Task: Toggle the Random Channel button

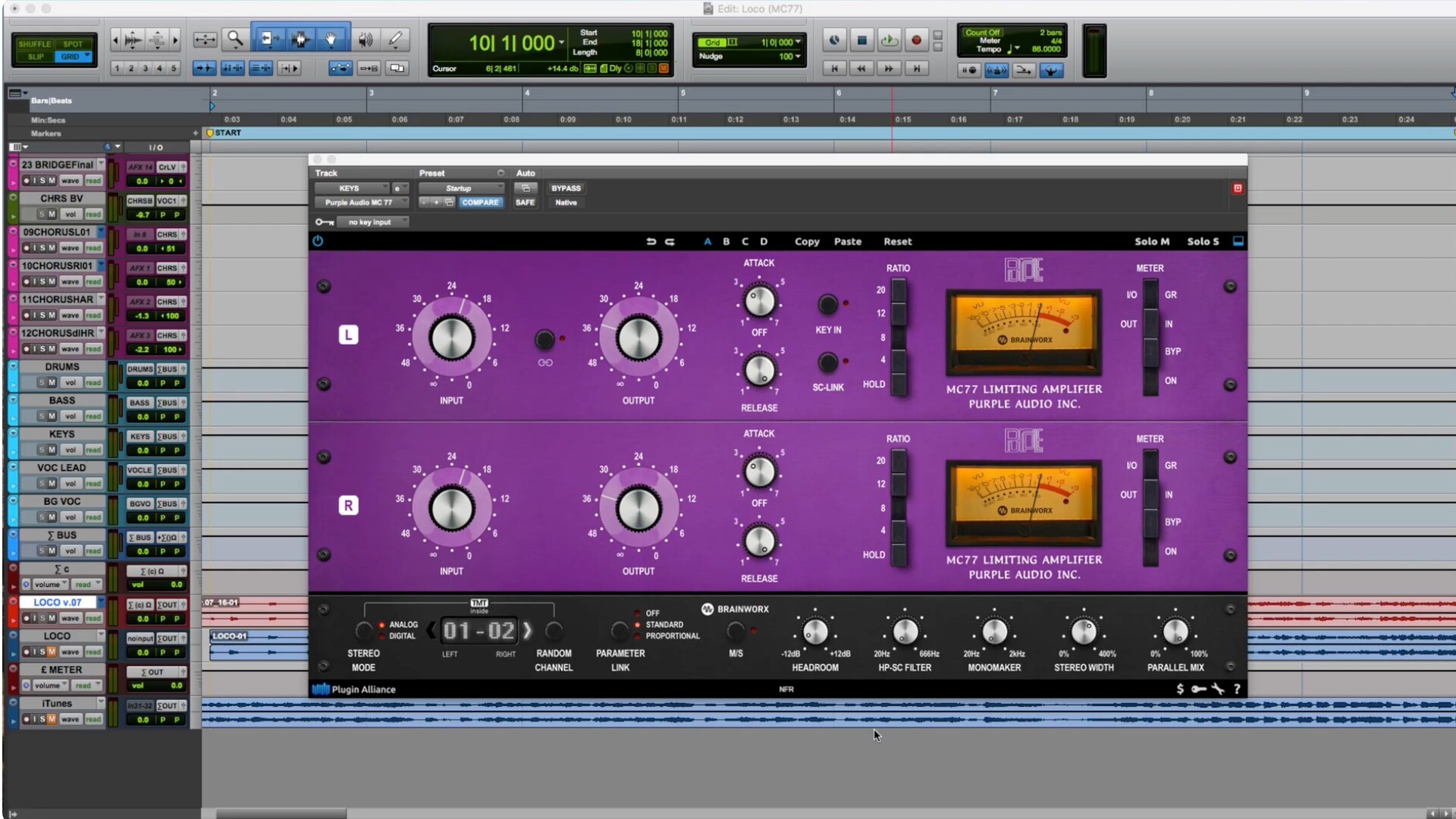Action: (554, 630)
